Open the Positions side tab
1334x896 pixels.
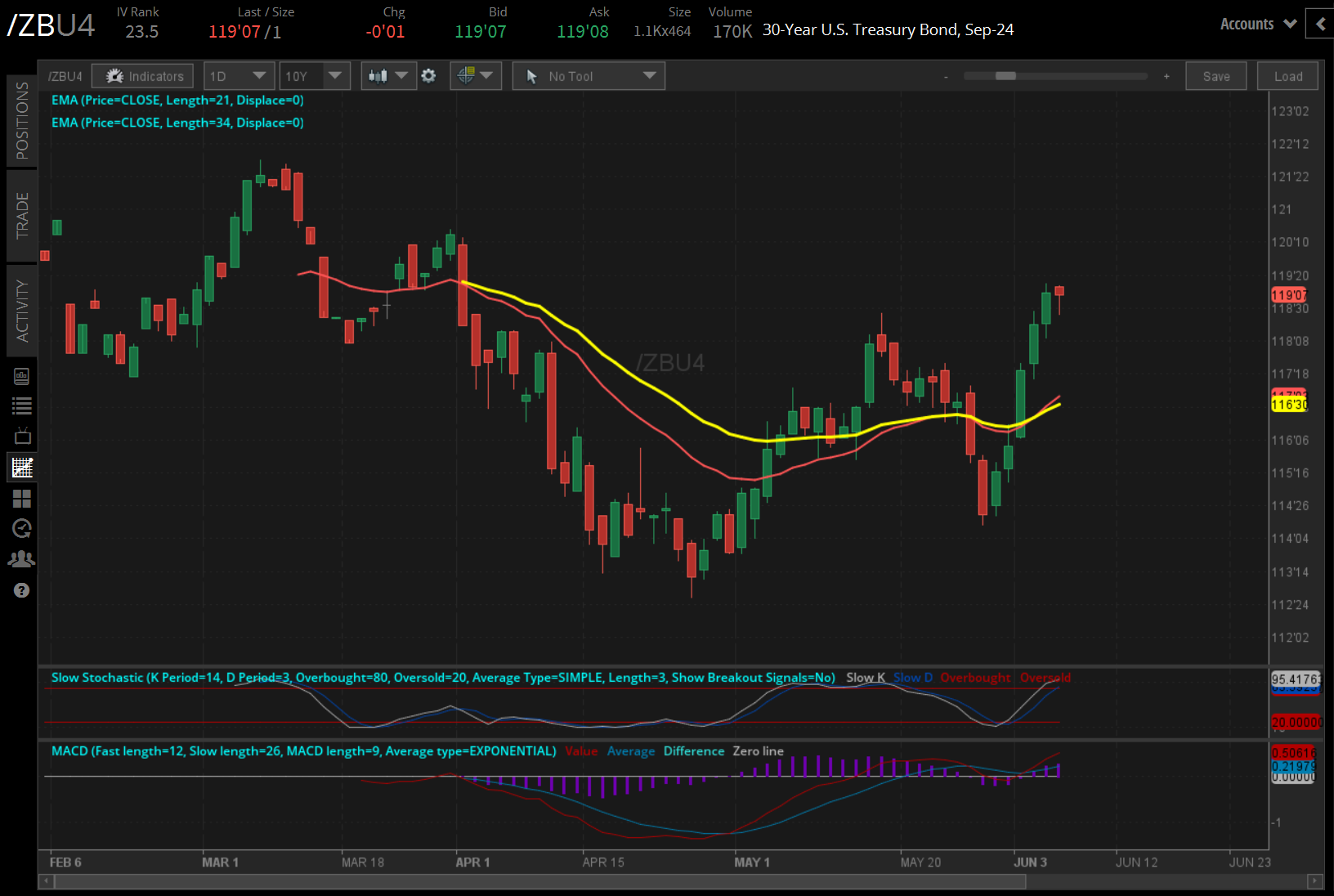tap(22, 120)
